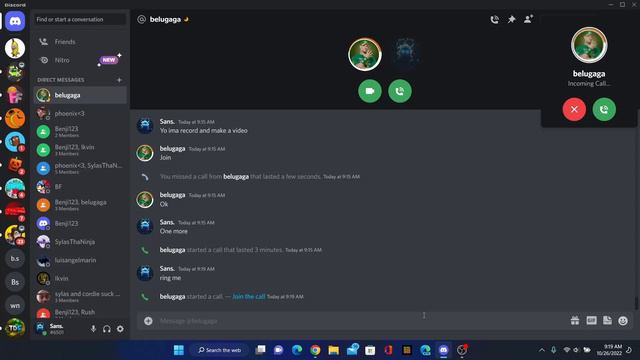Join voice call from center green phone button
Screen dimensions: 640x360
point(400,91)
